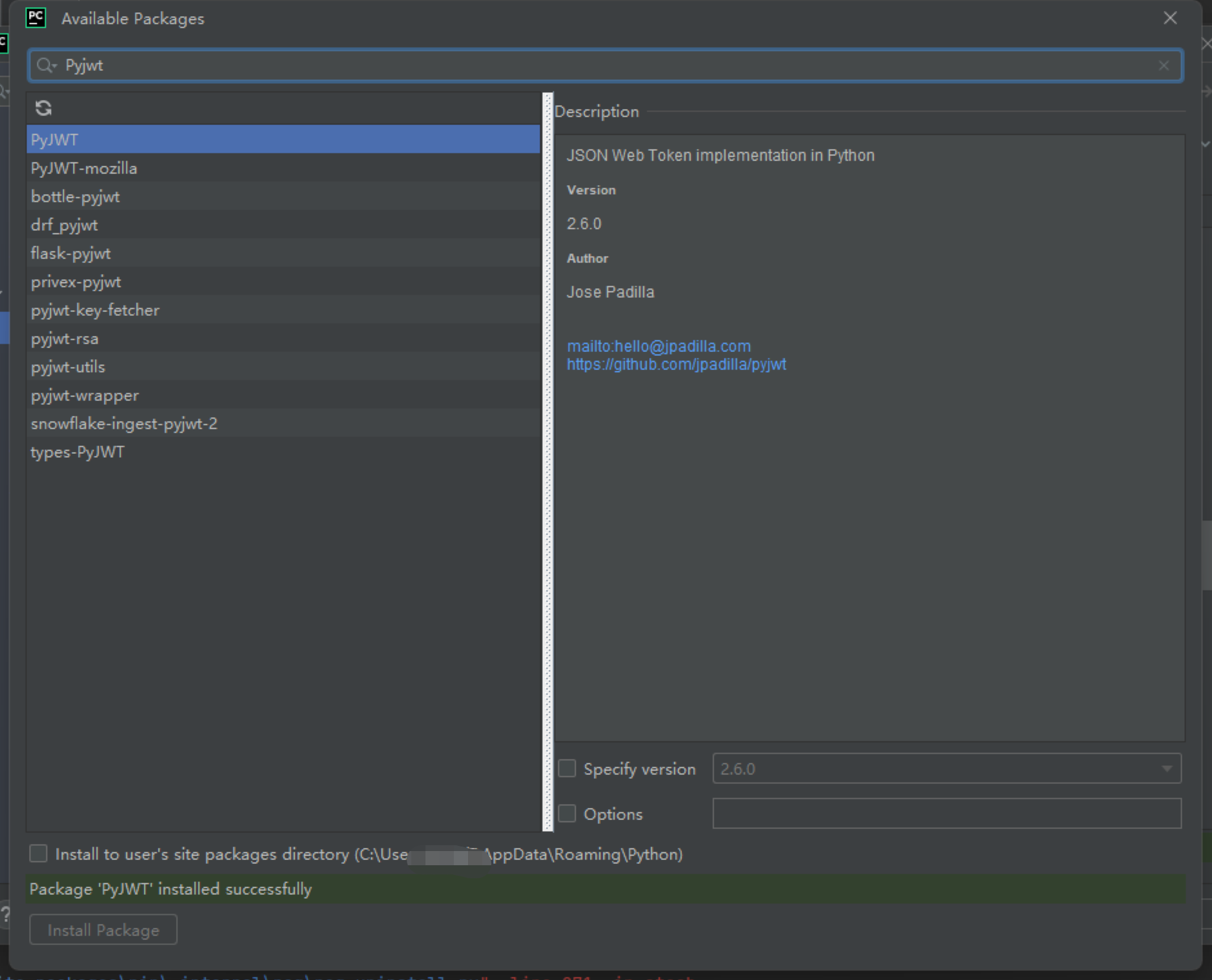Select the bottle-pyjwt package
This screenshot has height=980, width=1212.
pos(283,196)
